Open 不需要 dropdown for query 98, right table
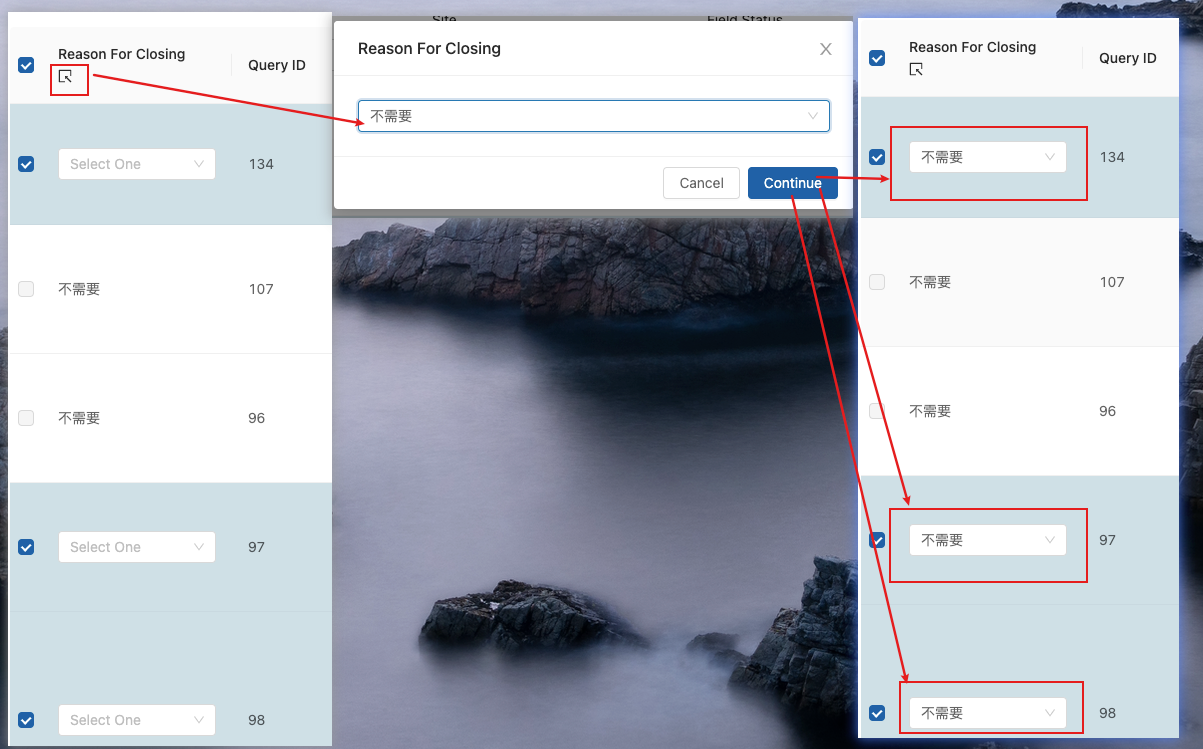Image resolution: width=1203 pixels, height=749 pixels. point(988,713)
